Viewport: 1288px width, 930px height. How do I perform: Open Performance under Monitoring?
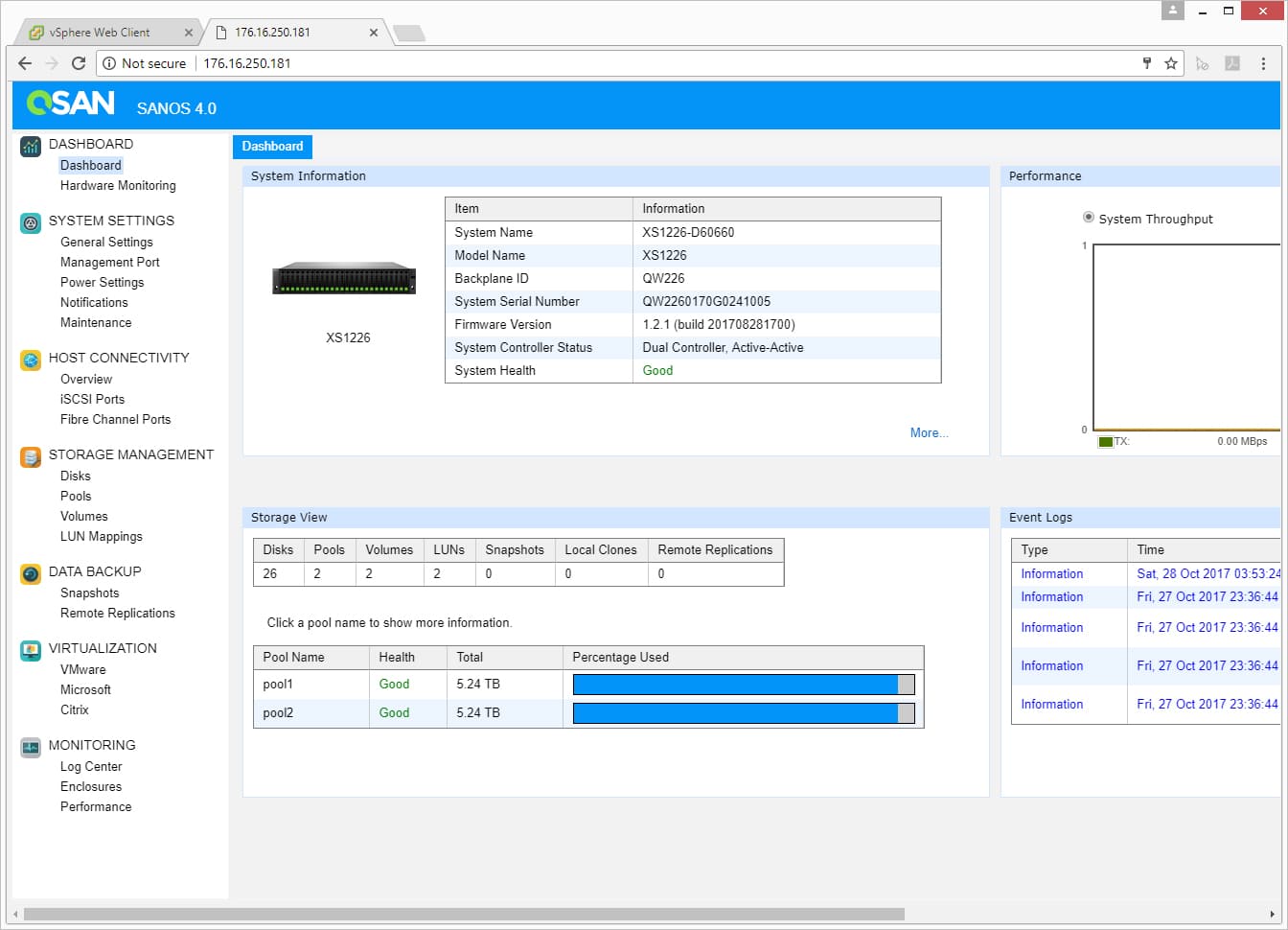pyautogui.click(x=96, y=807)
